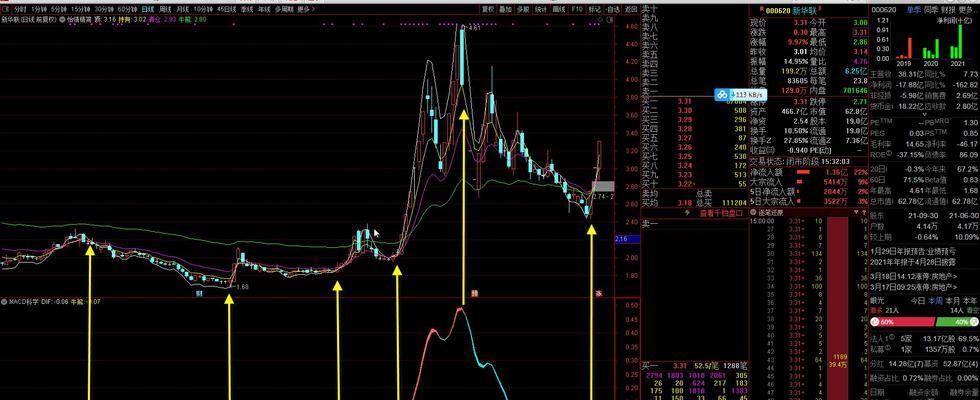Open the 逐笔还原 panel dropdown arrow
The image size is (980, 400).
coord(856,212)
